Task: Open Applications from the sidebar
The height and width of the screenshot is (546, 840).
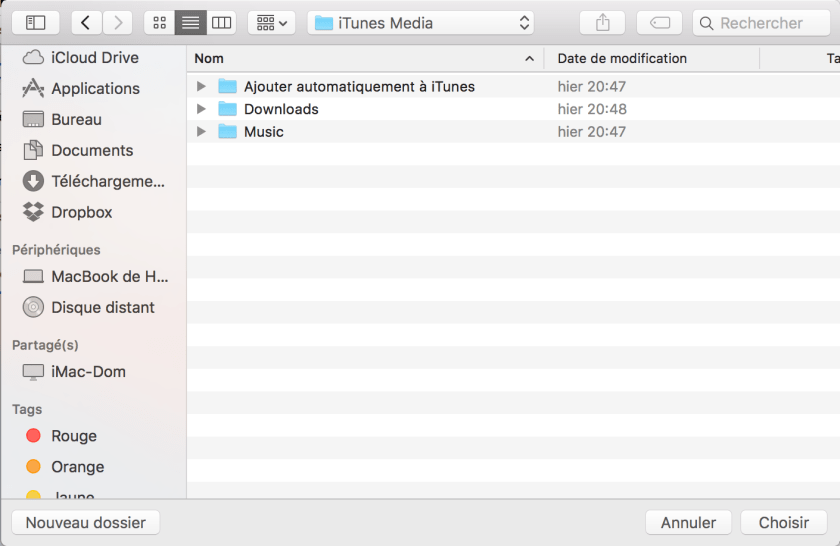Action: (x=95, y=89)
